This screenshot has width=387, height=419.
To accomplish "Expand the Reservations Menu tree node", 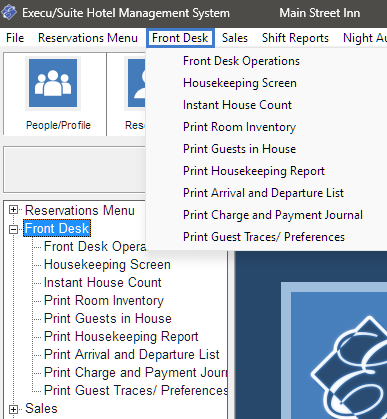I will pos(13,210).
